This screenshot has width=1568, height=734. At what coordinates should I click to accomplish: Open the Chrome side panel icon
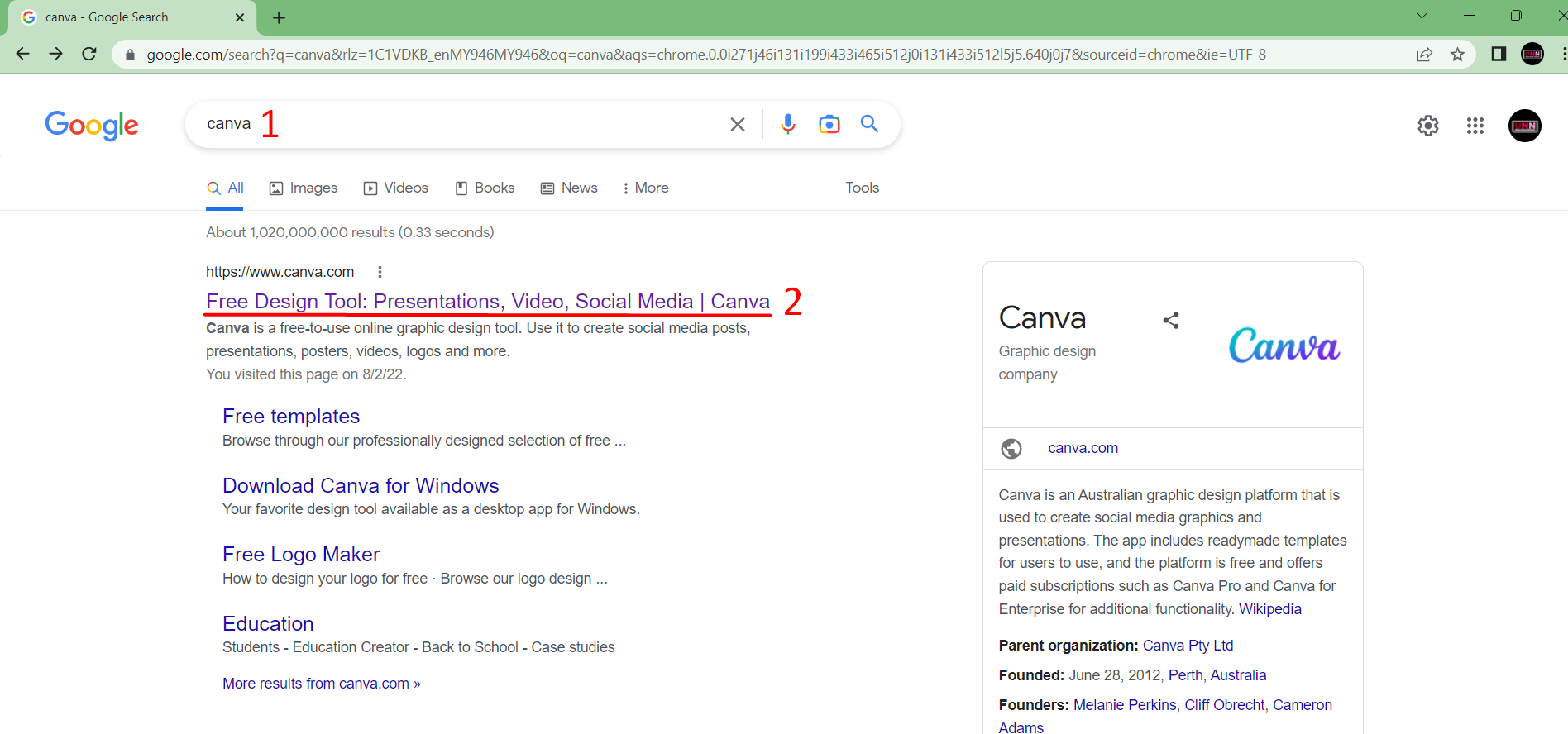[1499, 54]
